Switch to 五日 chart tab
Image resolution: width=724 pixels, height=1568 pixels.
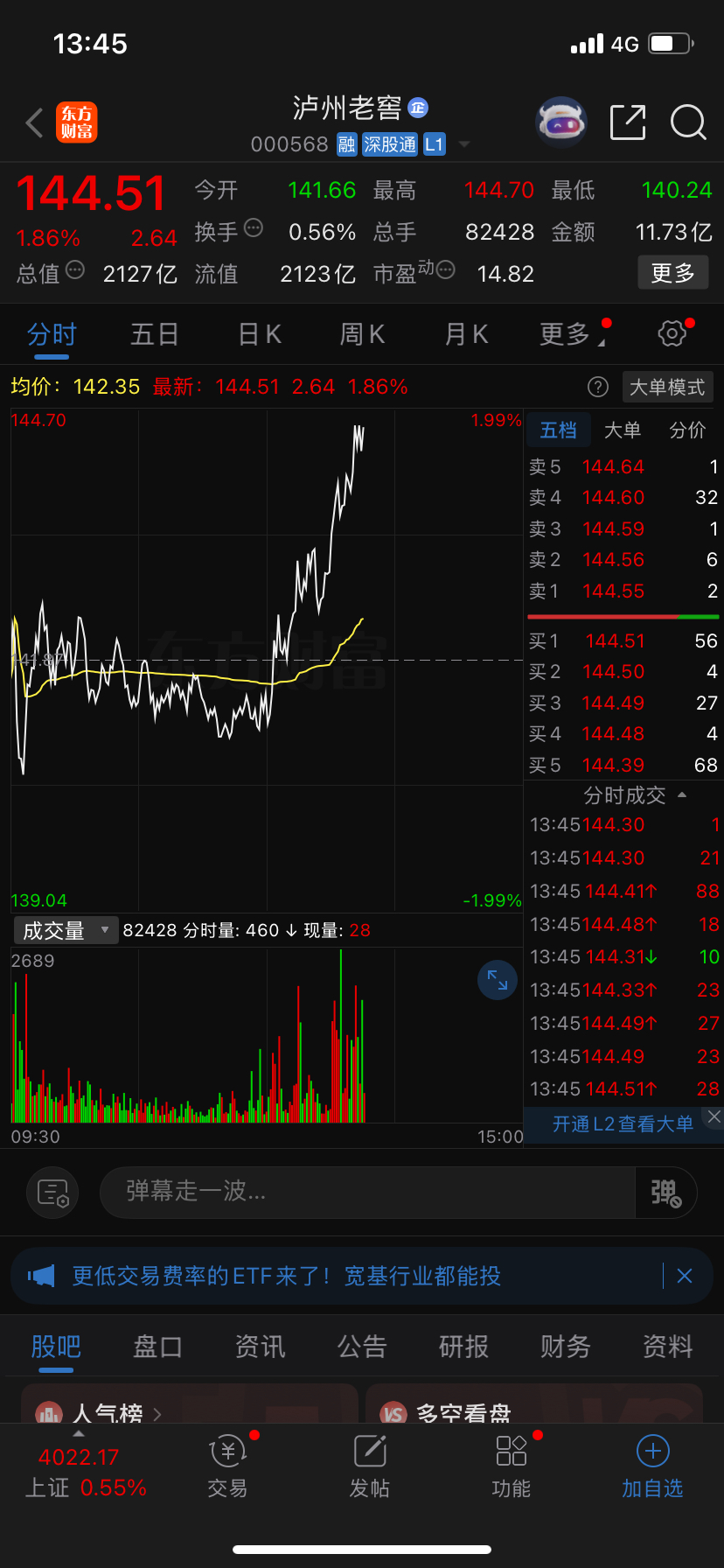(155, 334)
